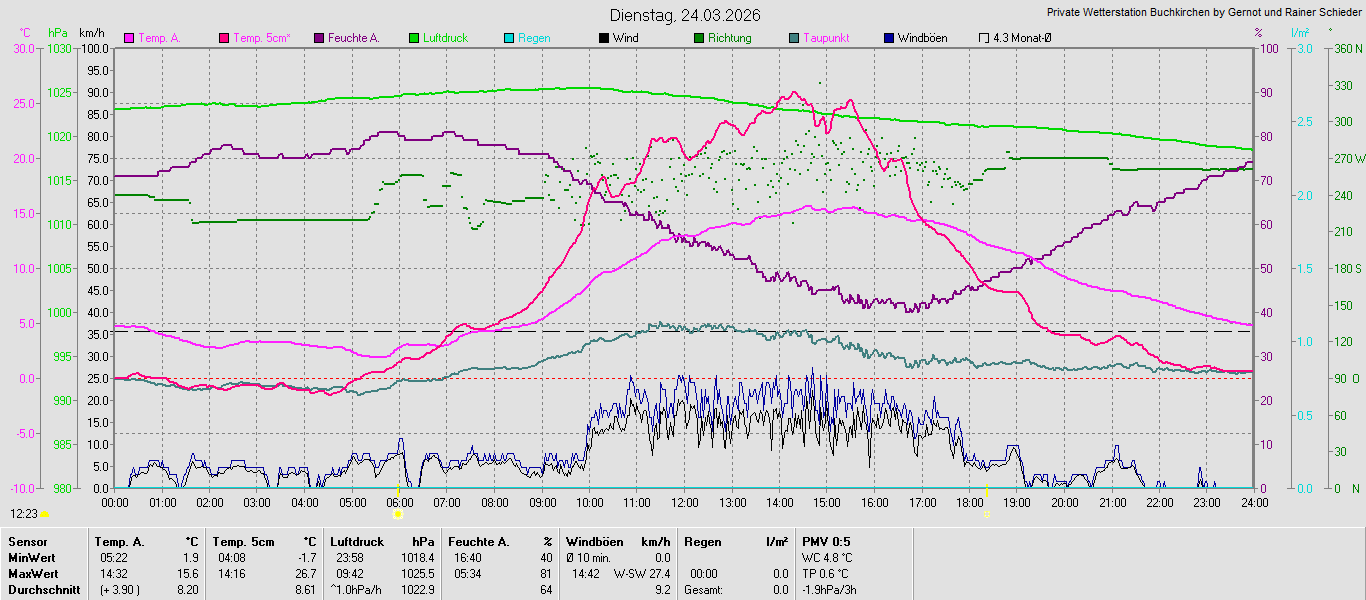The image size is (1366, 600).
Task: Click the dark green Richtung legend square
Action: [699, 38]
